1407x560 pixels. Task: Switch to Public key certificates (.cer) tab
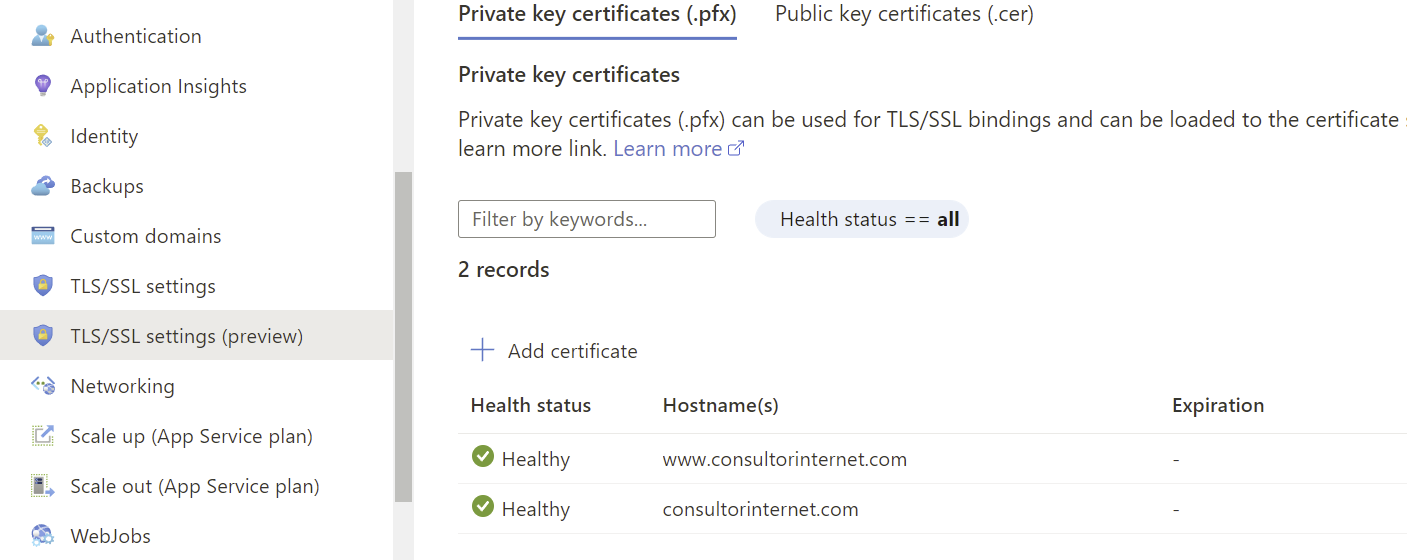click(904, 14)
